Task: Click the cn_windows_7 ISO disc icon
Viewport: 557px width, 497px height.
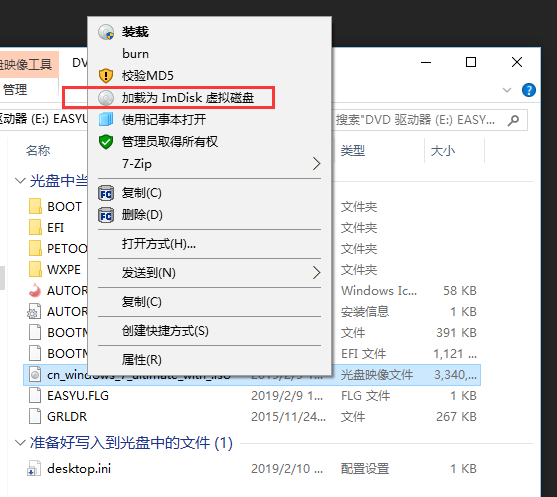Action: (34, 374)
